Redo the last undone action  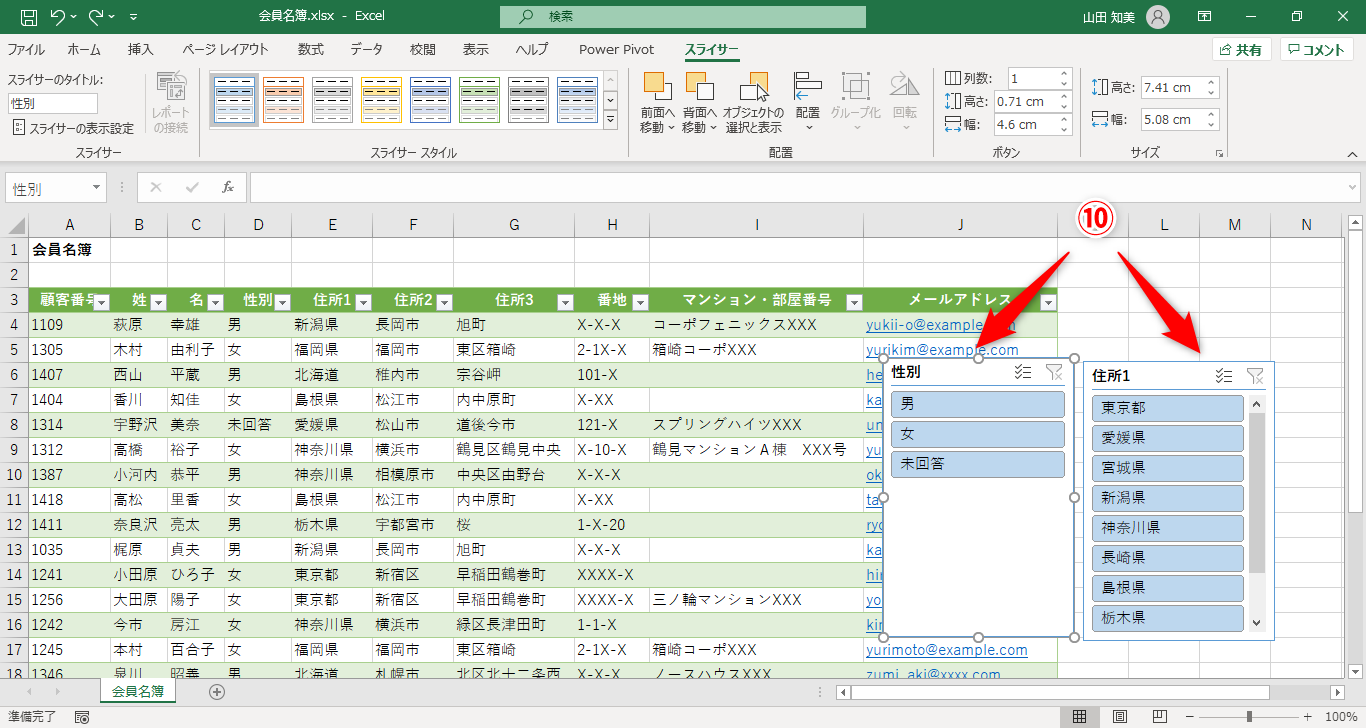coord(95,17)
